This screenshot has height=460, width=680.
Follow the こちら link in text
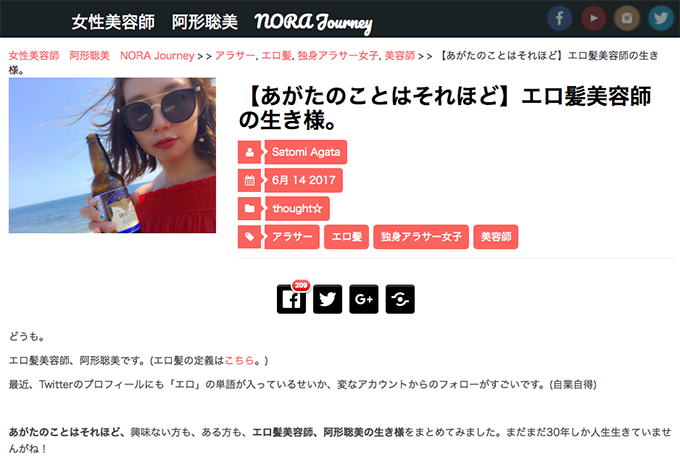point(239,360)
